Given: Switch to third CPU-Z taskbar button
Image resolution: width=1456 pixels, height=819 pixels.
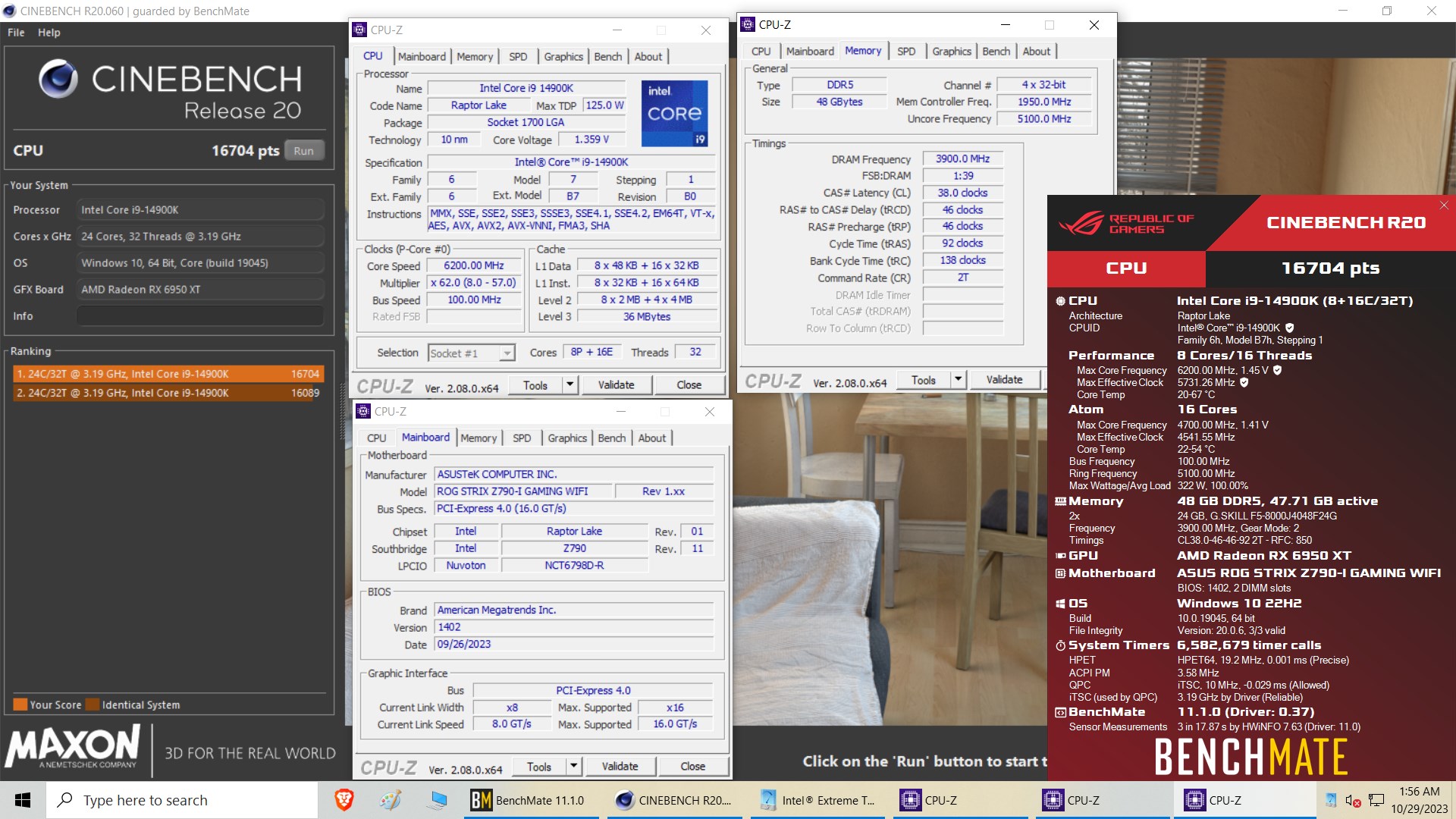Looking at the screenshot, I should click(1244, 800).
